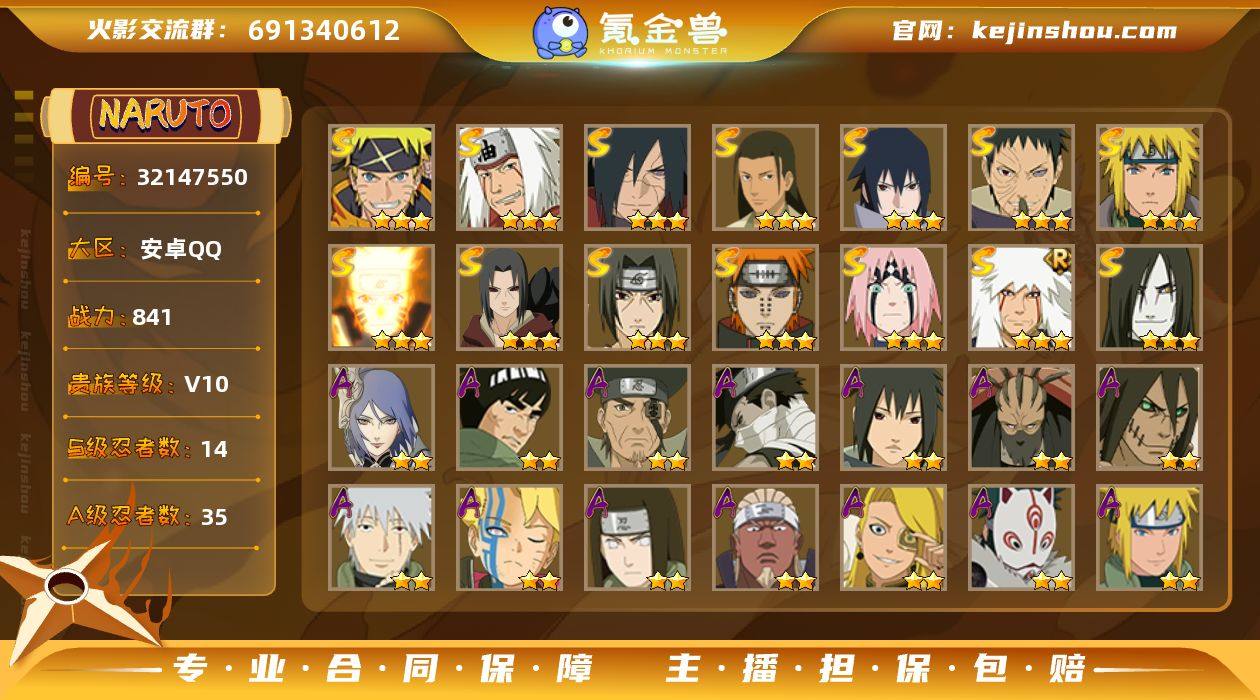Choose the Anbu fox mask A-rank portrait
Screen dimensions: 1260x700
click(x=1021, y=538)
